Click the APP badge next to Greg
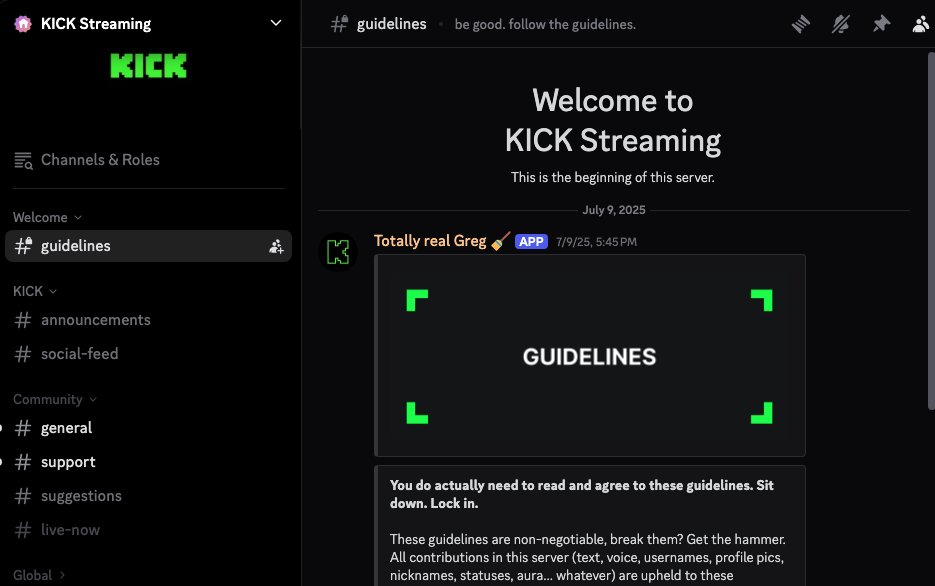 point(531,241)
